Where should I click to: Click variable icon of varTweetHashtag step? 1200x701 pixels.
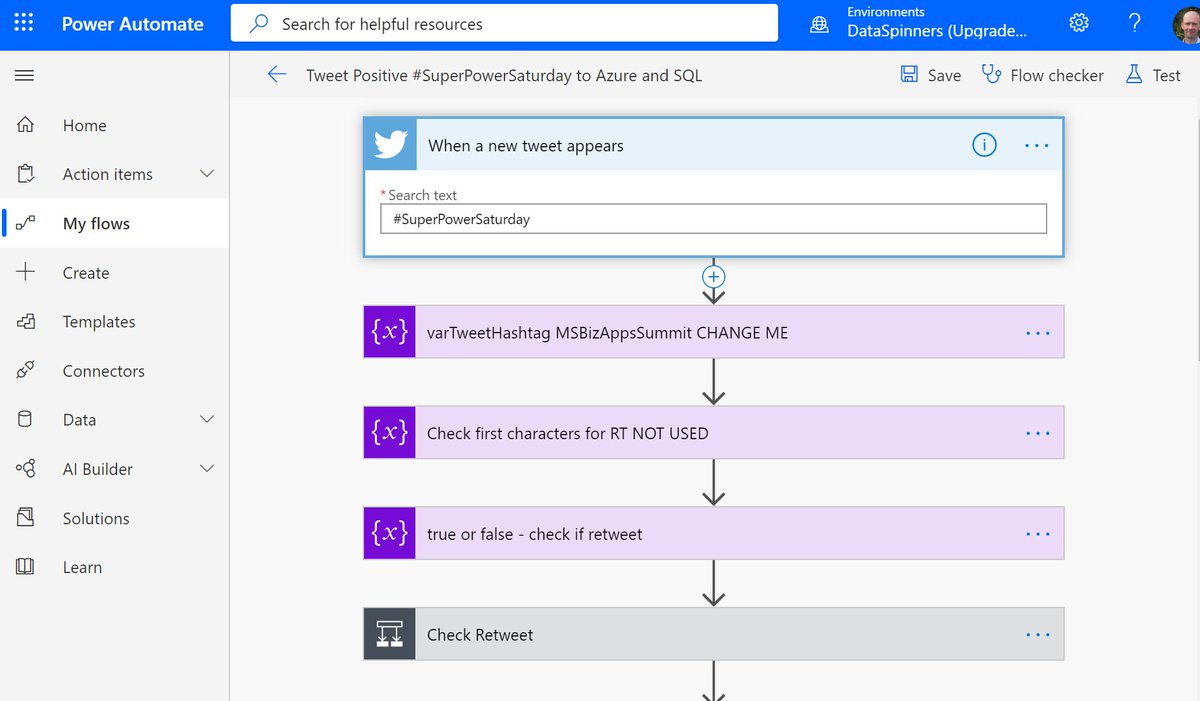click(x=389, y=332)
